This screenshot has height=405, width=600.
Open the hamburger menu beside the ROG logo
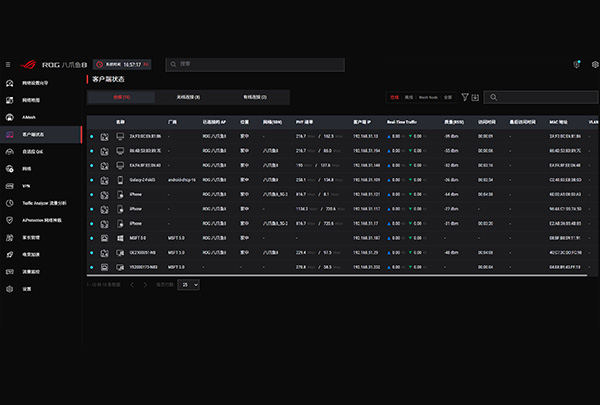click(8, 65)
